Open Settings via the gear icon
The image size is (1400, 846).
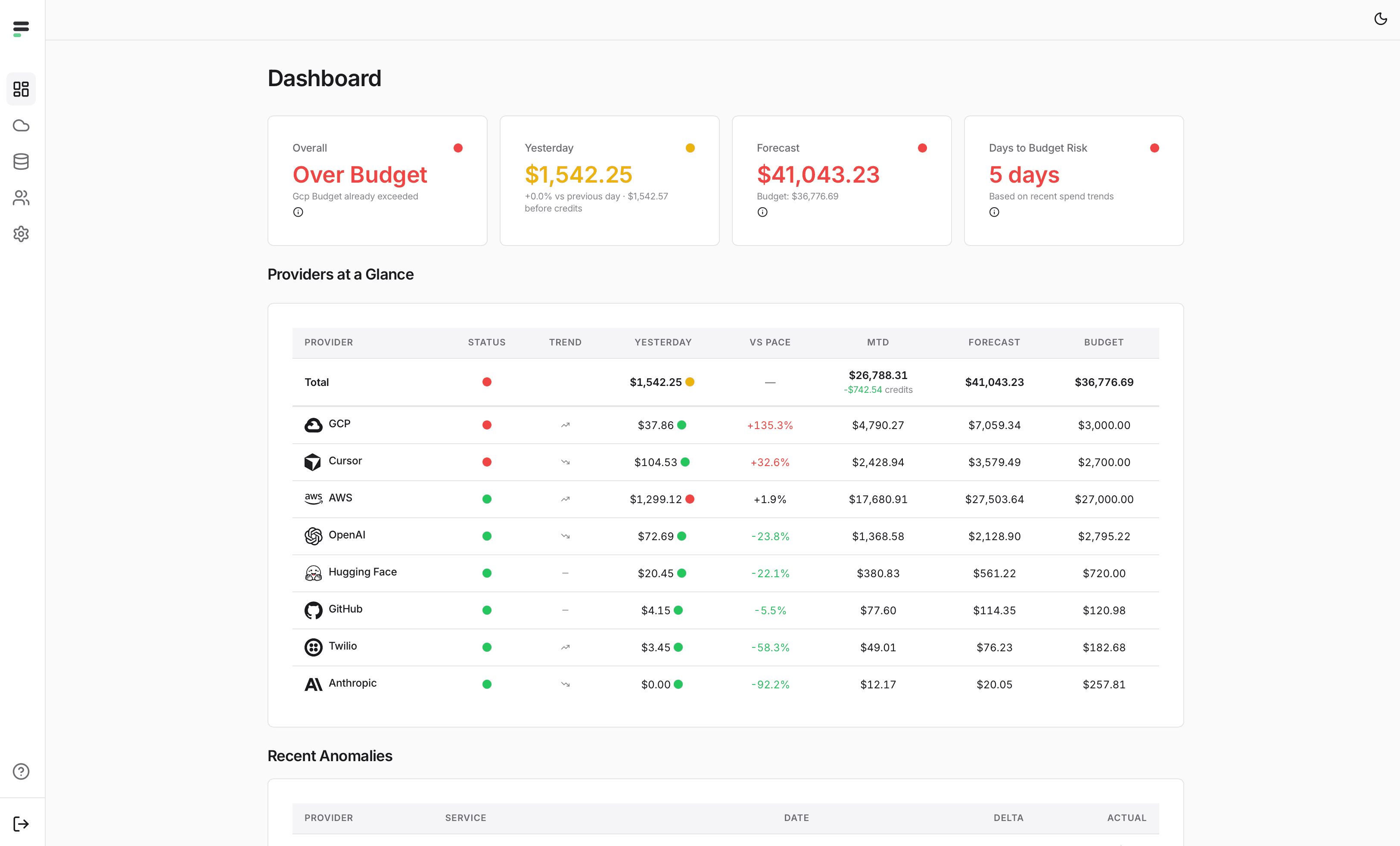click(x=21, y=234)
